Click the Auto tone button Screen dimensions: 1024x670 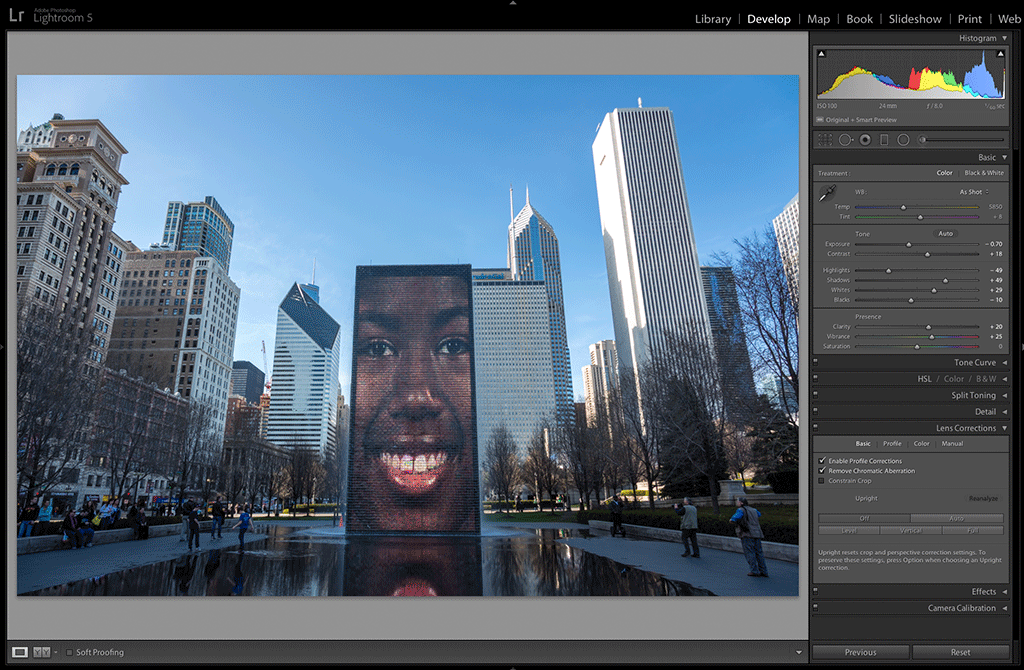pyautogui.click(x=946, y=233)
